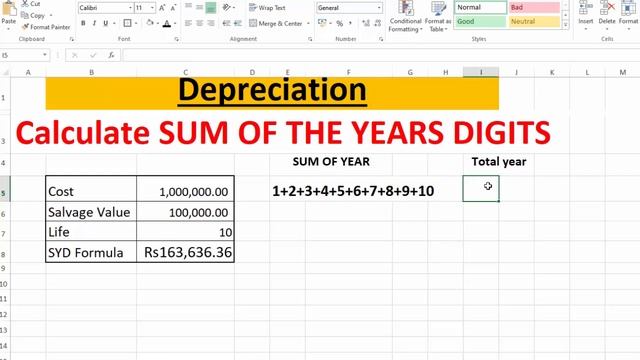The width and height of the screenshot is (640, 360).
Task: Apply the Bad cell style
Action: [534, 7]
